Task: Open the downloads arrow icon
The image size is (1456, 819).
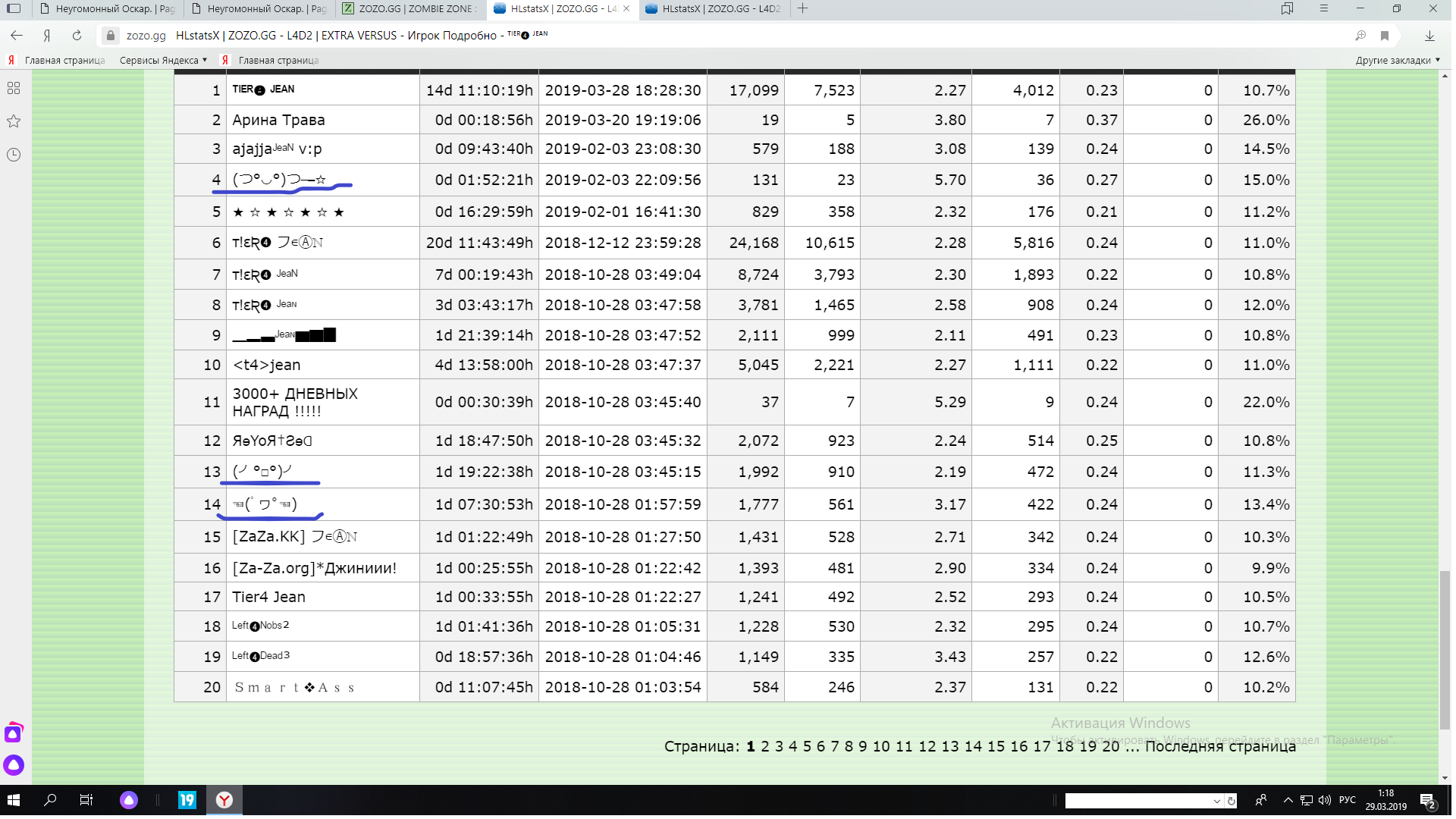Action: (x=1429, y=36)
